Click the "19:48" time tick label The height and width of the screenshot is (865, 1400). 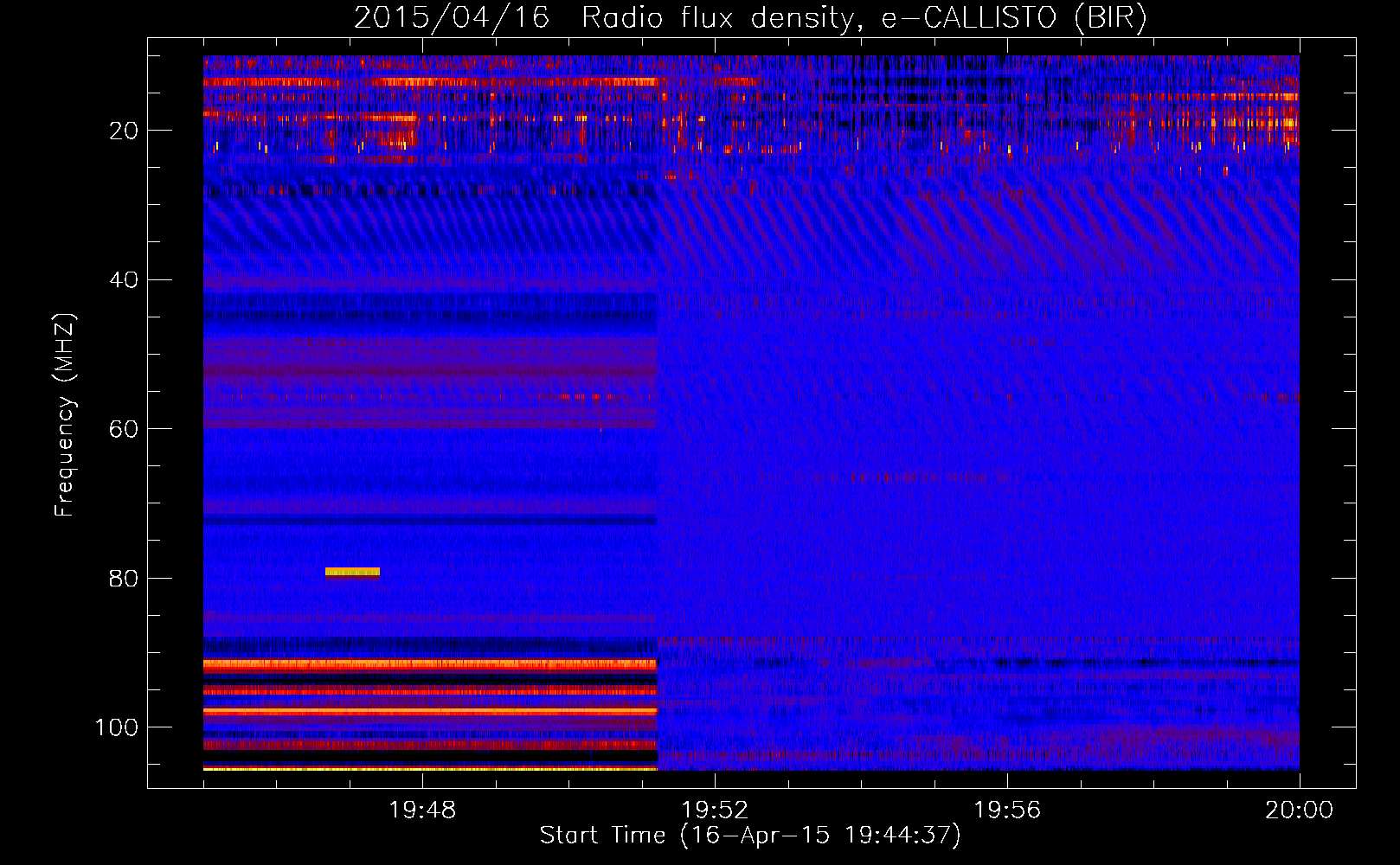[422, 811]
